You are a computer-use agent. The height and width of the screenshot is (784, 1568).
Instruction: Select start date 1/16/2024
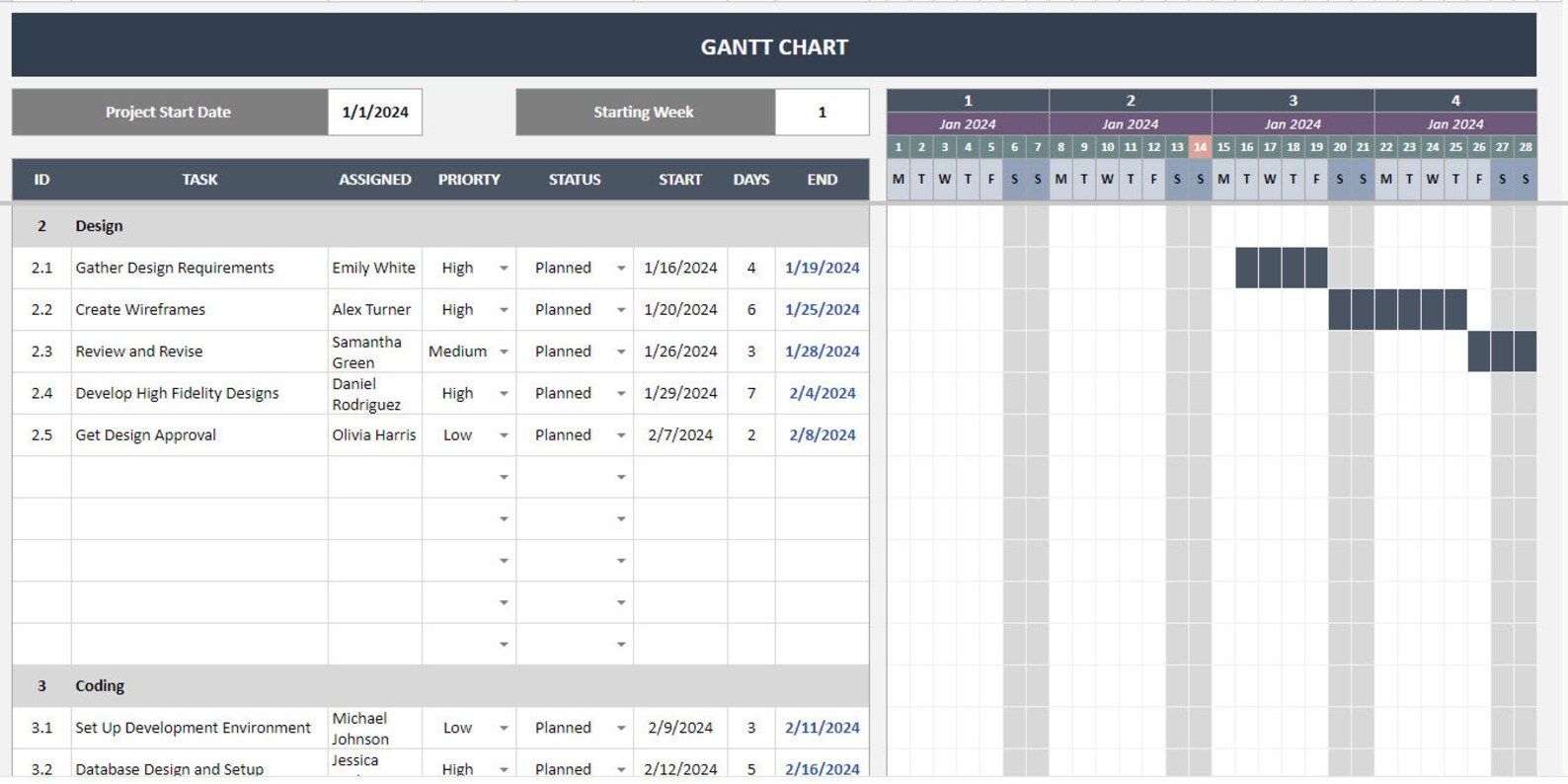point(680,269)
